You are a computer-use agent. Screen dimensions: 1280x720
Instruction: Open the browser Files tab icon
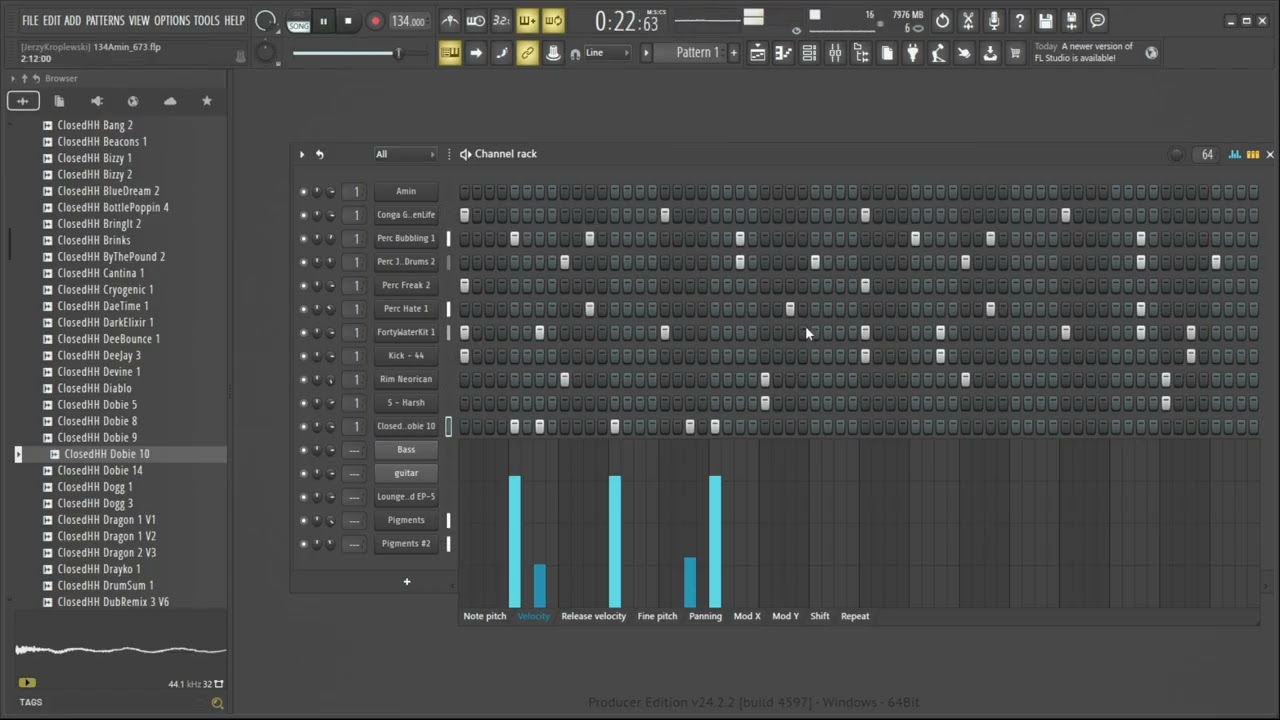pos(59,101)
